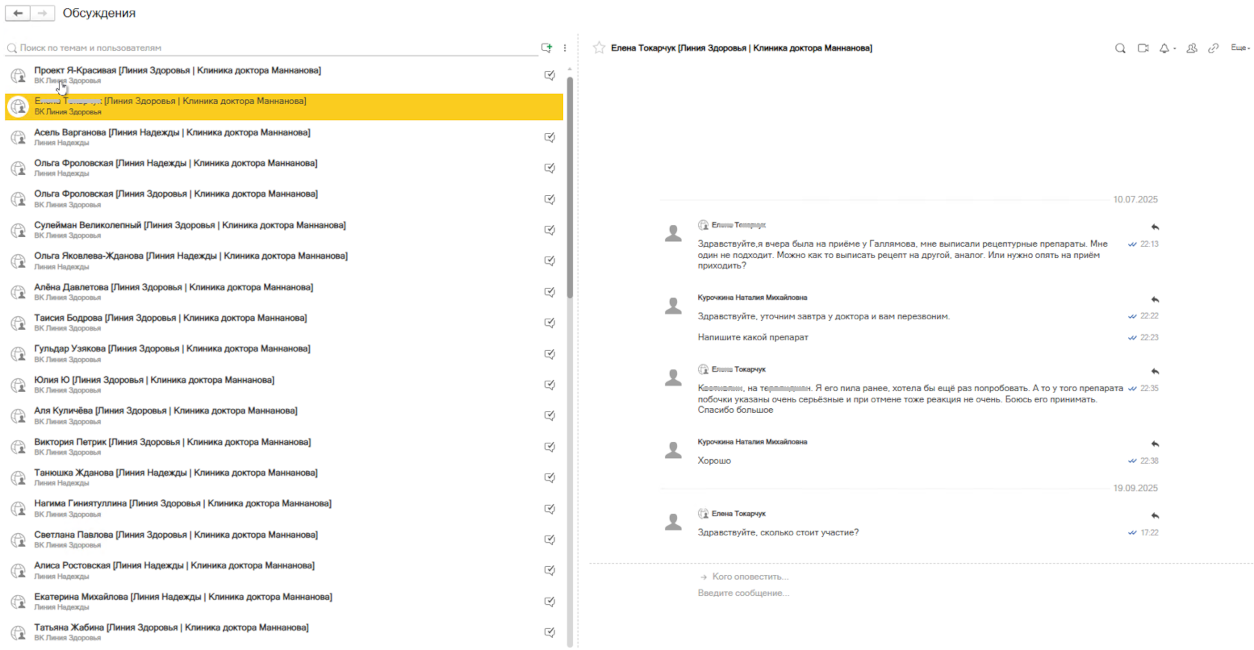This screenshot has width=1254, height=650.
Task: Go back with the left arrow button
Action: [x=18, y=13]
